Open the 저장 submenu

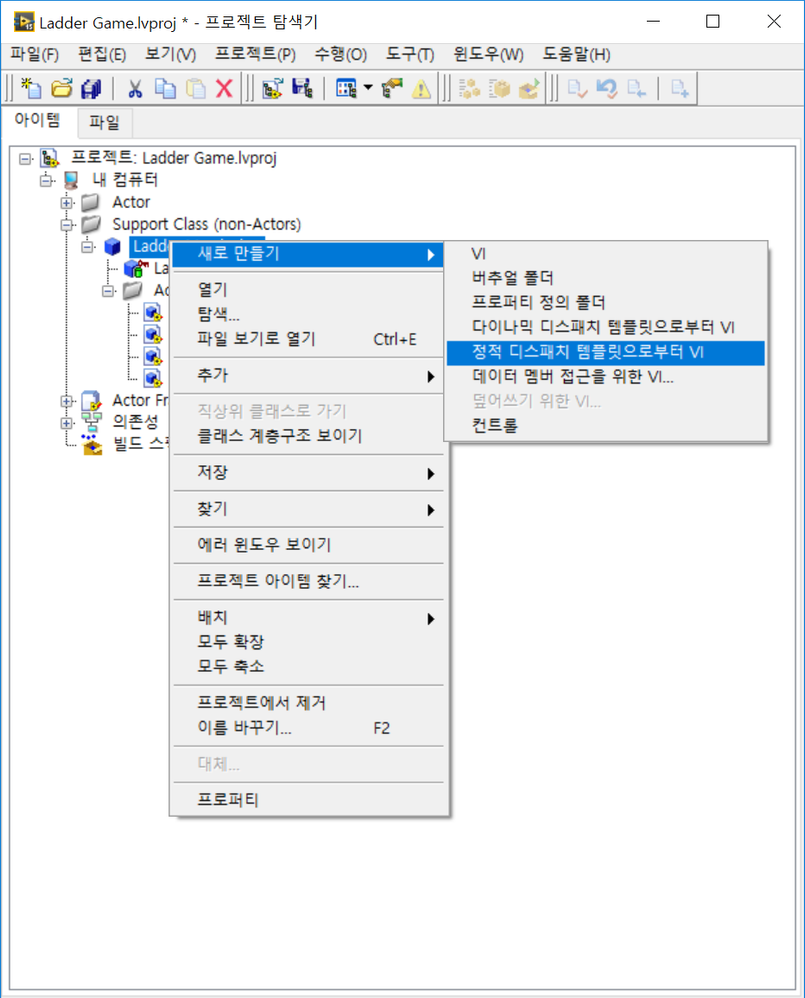point(308,472)
